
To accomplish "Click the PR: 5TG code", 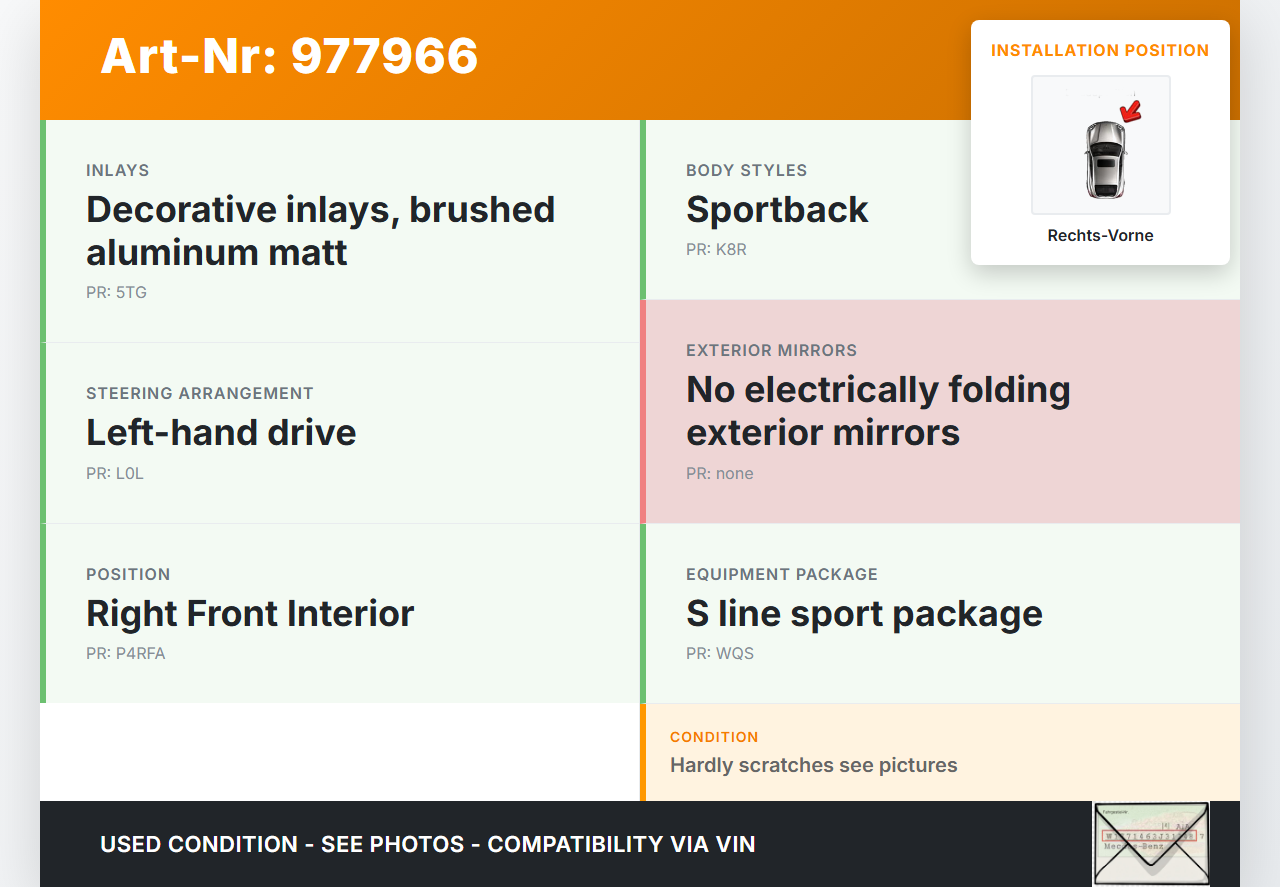I will 116,293.
